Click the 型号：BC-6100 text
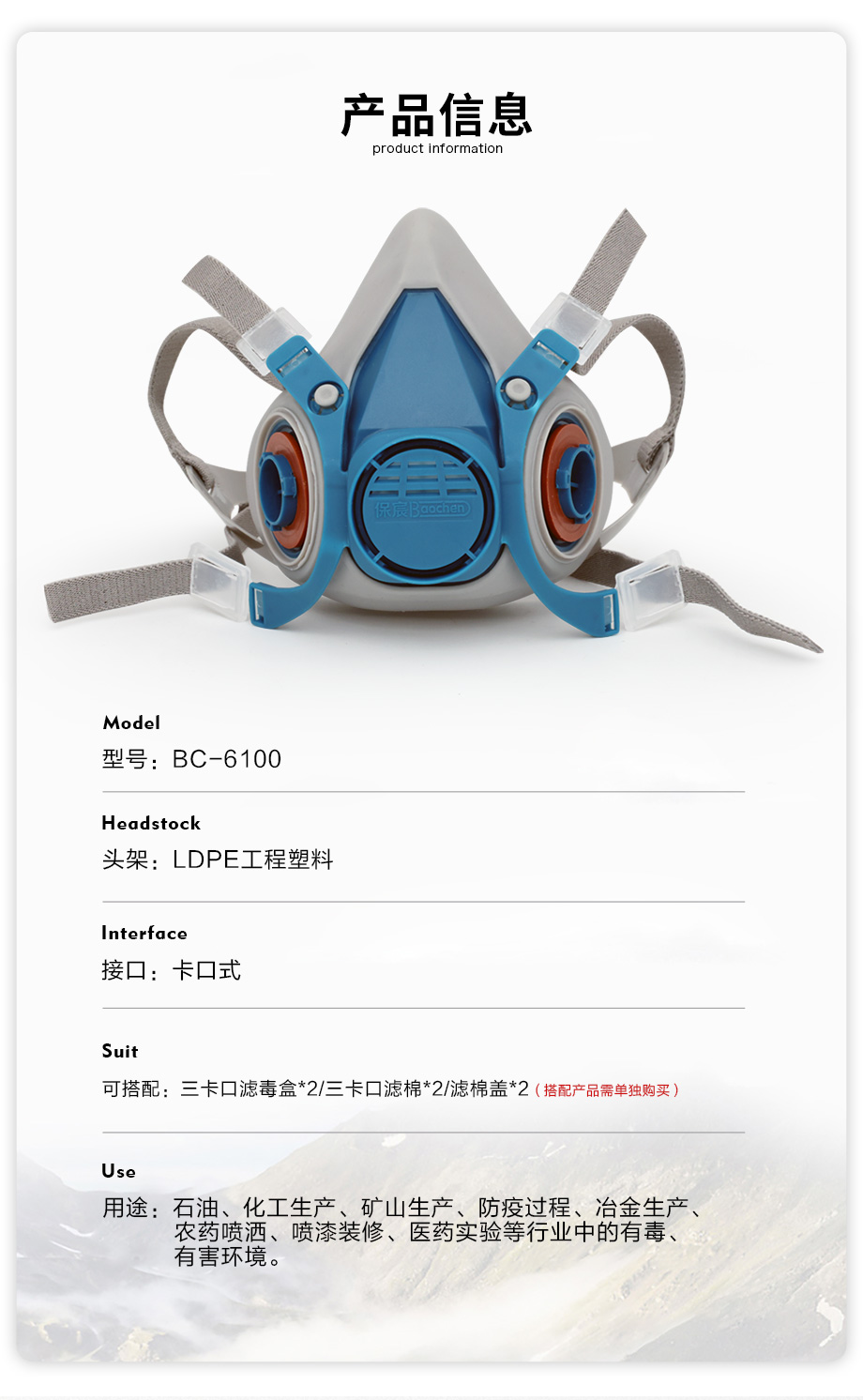Viewport: 863px width, 1400px height. click(x=191, y=759)
